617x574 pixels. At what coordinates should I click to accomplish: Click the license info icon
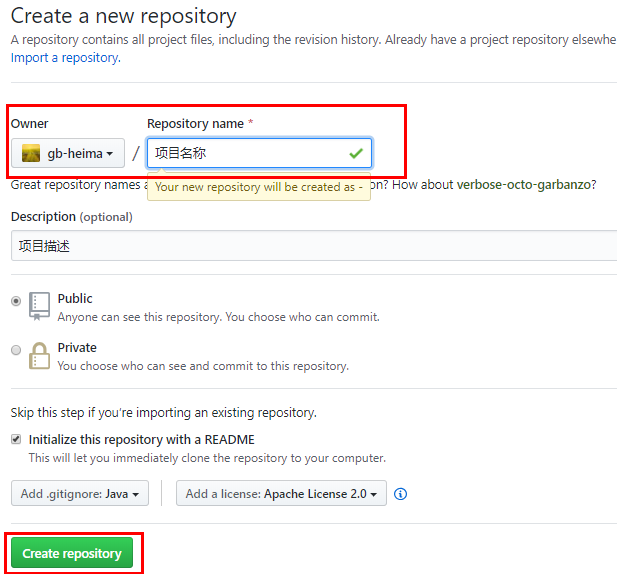tap(400, 494)
